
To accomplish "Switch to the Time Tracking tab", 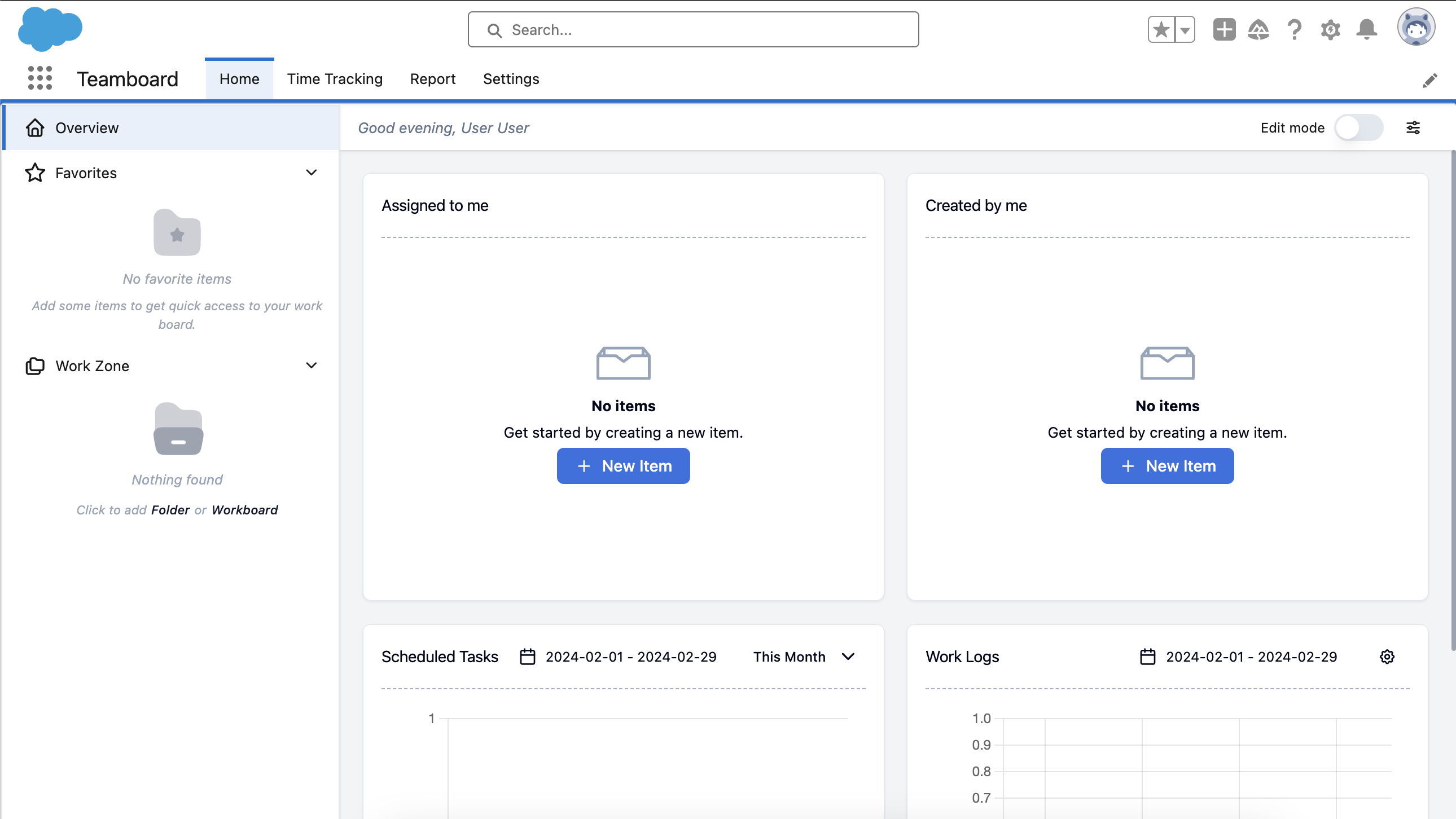I will [335, 79].
